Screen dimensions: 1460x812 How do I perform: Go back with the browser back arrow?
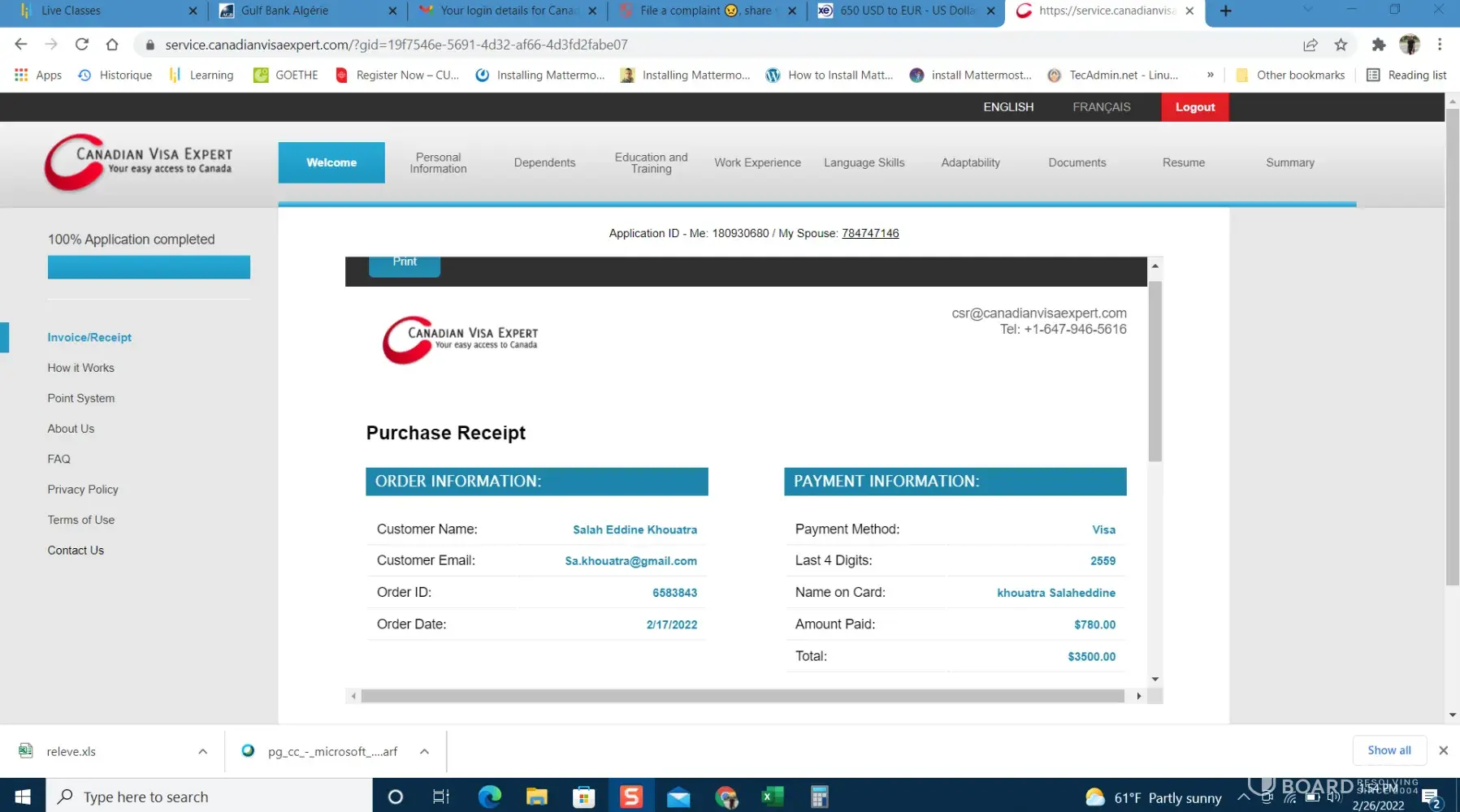tap(21, 45)
